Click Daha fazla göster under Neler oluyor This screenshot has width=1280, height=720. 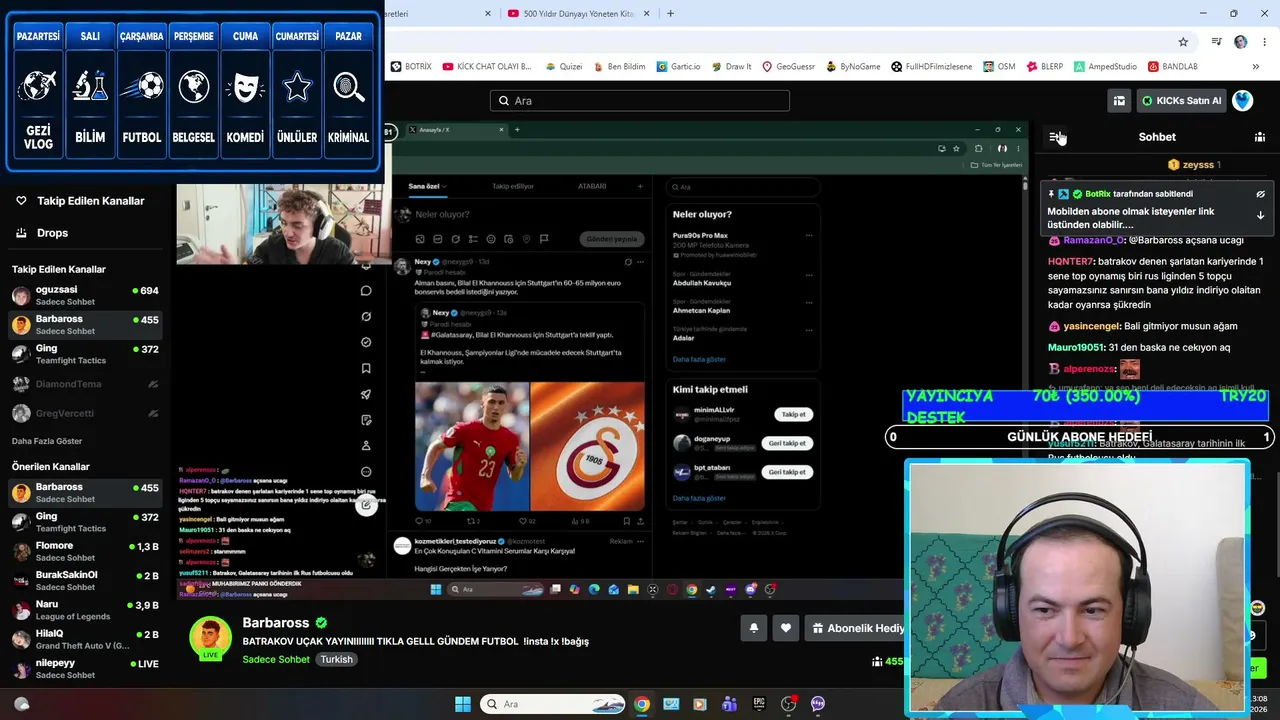coord(699,359)
